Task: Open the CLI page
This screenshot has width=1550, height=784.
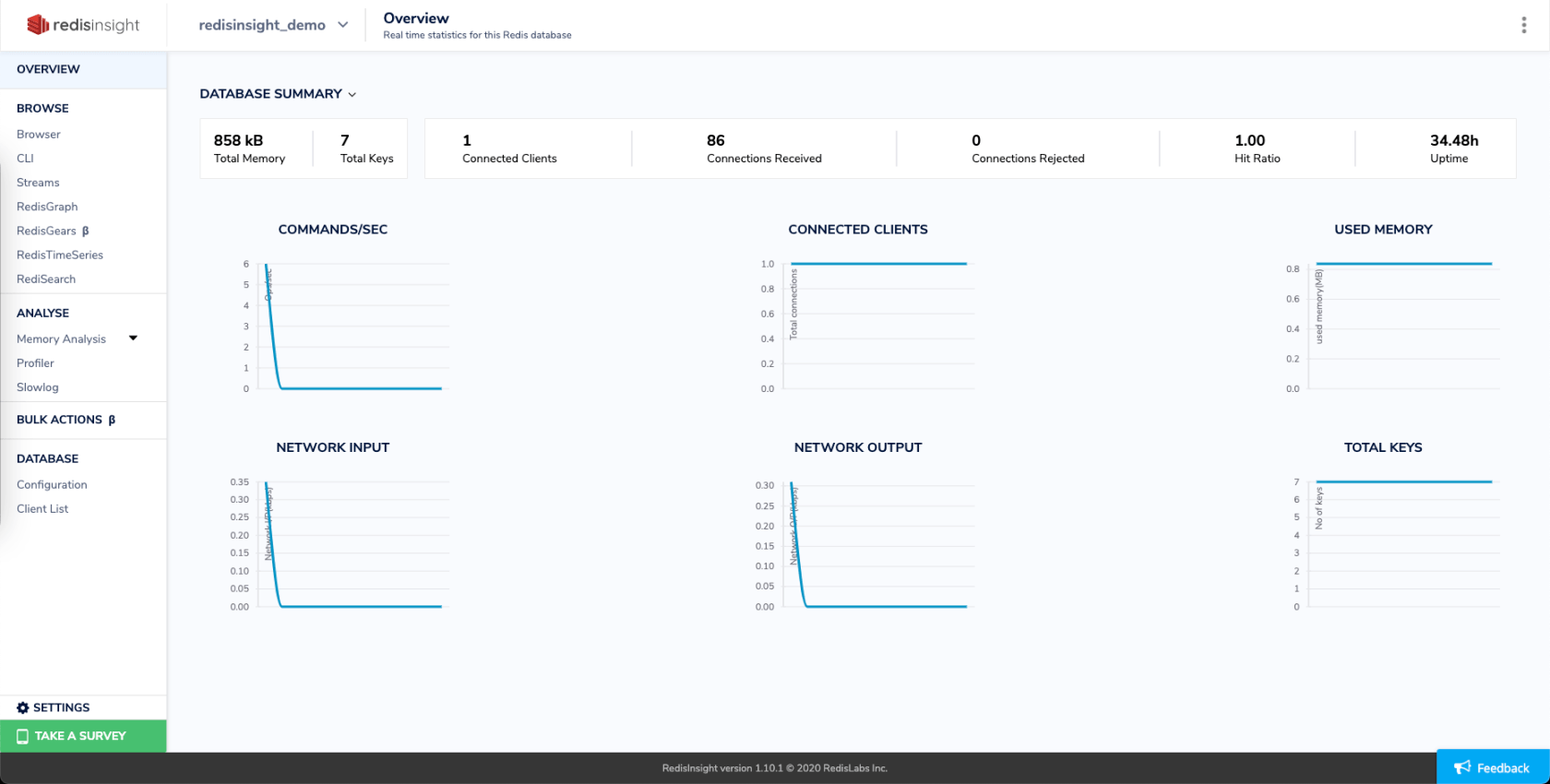Action: pyautogui.click(x=25, y=158)
